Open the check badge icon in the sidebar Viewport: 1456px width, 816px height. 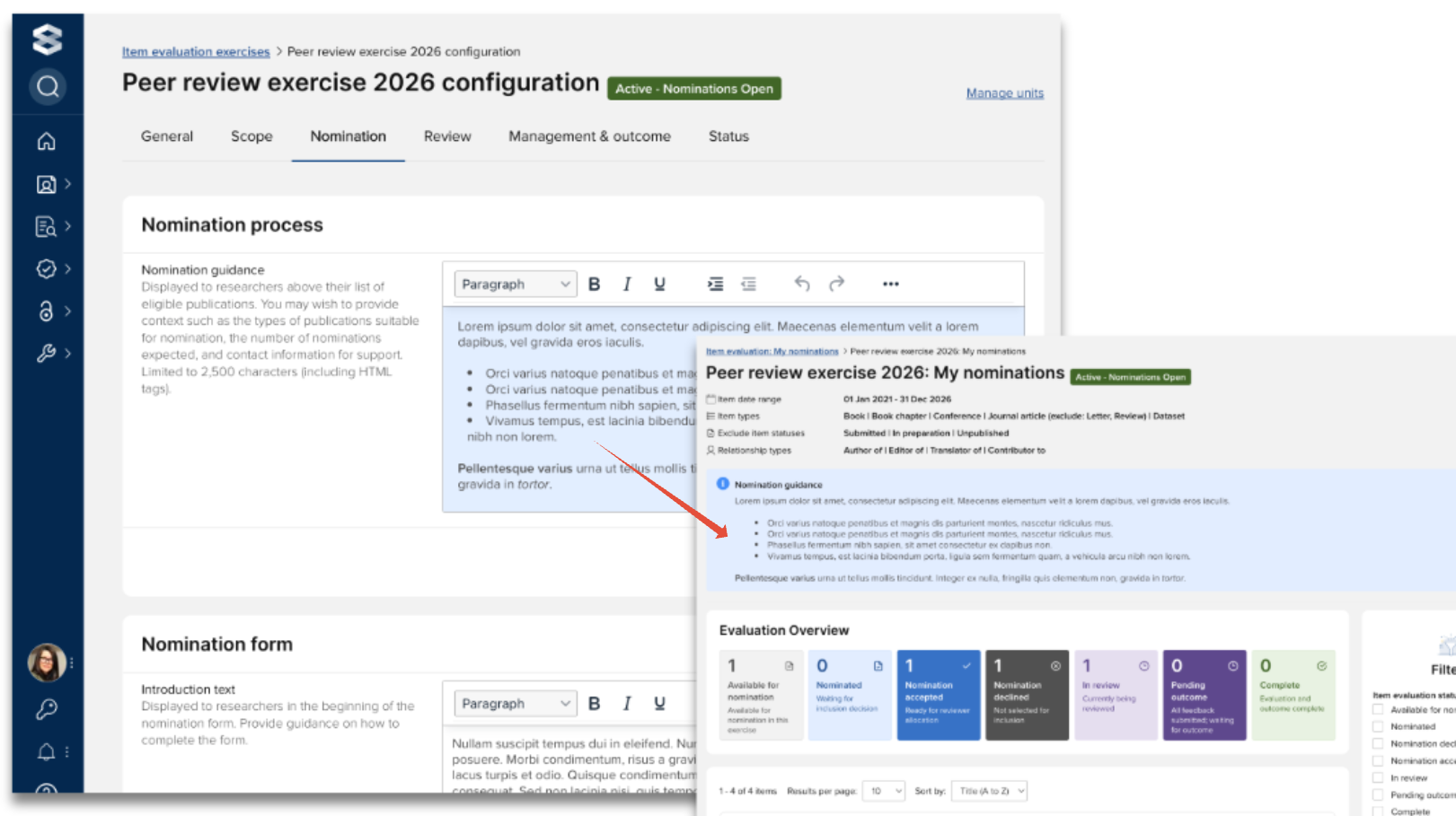click(46, 268)
